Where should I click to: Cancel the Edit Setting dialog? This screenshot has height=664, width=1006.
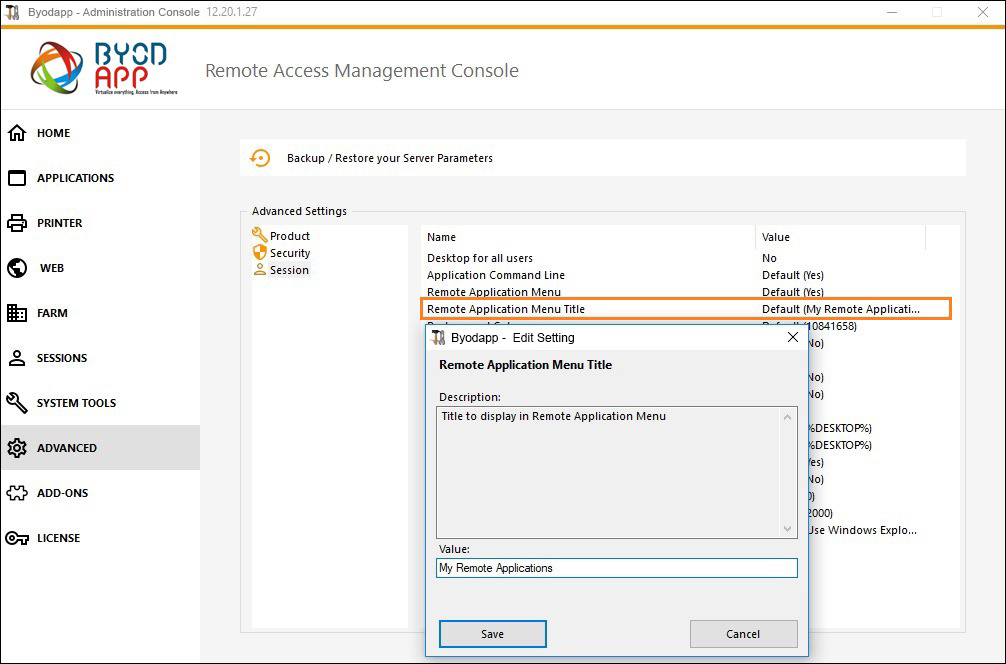pyautogui.click(x=743, y=634)
